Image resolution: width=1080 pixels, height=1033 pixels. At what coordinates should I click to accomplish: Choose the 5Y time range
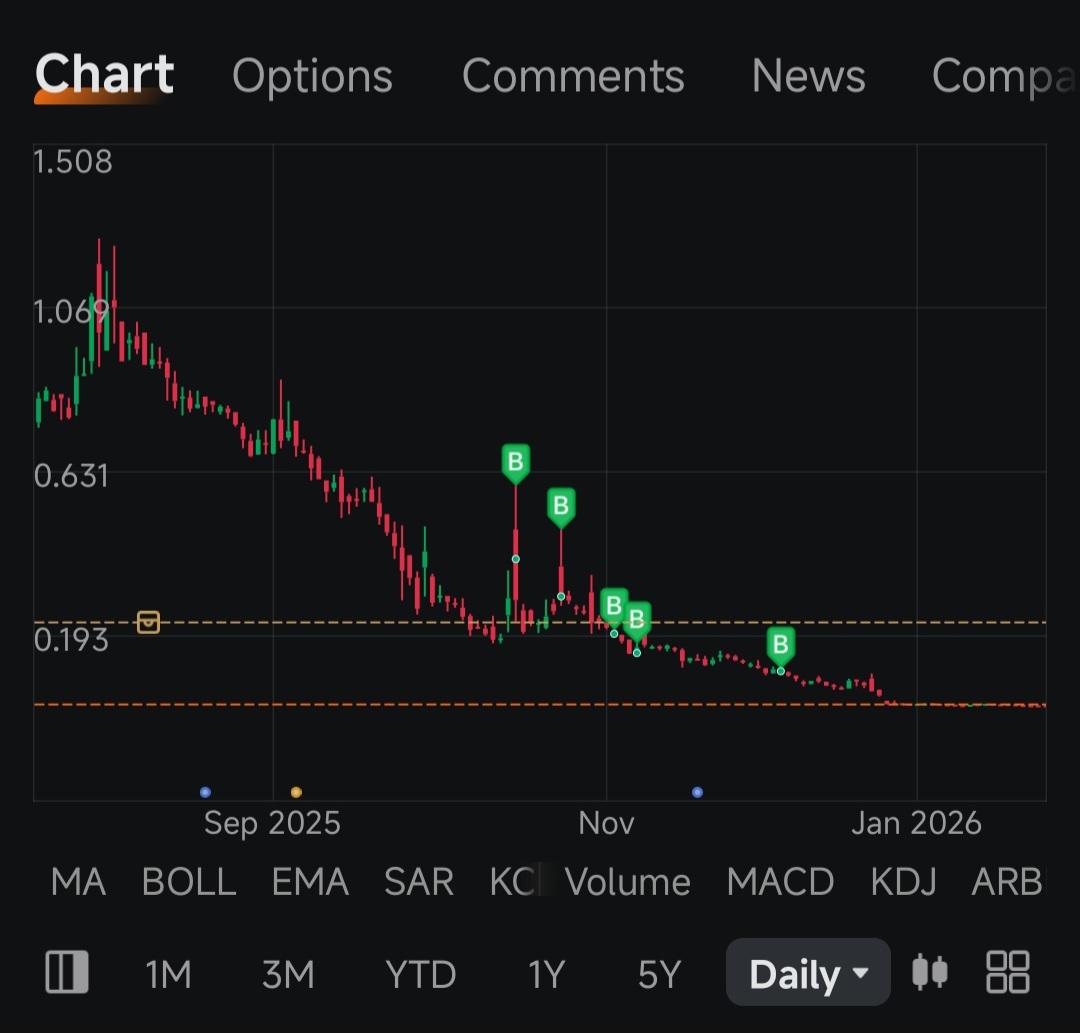[x=659, y=974]
